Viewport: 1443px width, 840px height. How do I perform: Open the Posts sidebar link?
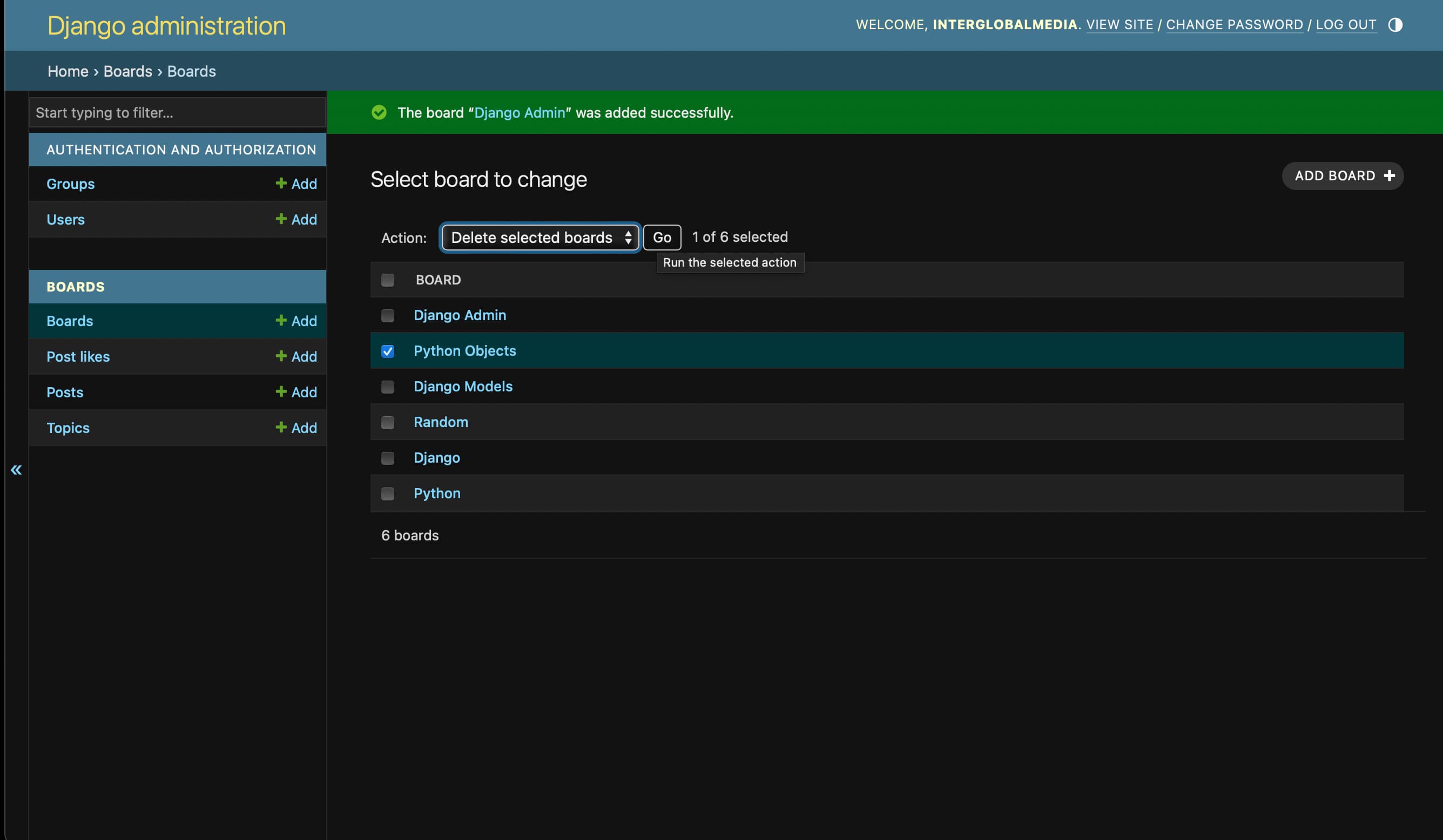click(65, 392)
